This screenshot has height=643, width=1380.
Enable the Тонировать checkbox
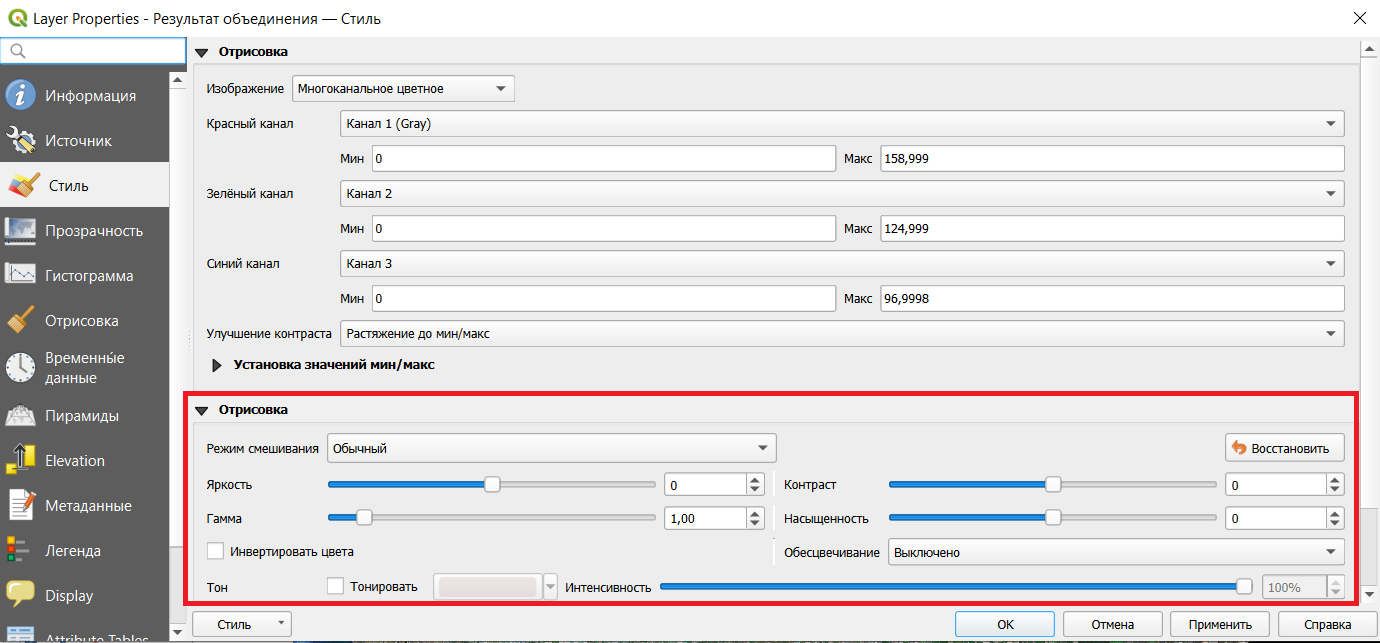pyautogui.click(x=336, y=586)
